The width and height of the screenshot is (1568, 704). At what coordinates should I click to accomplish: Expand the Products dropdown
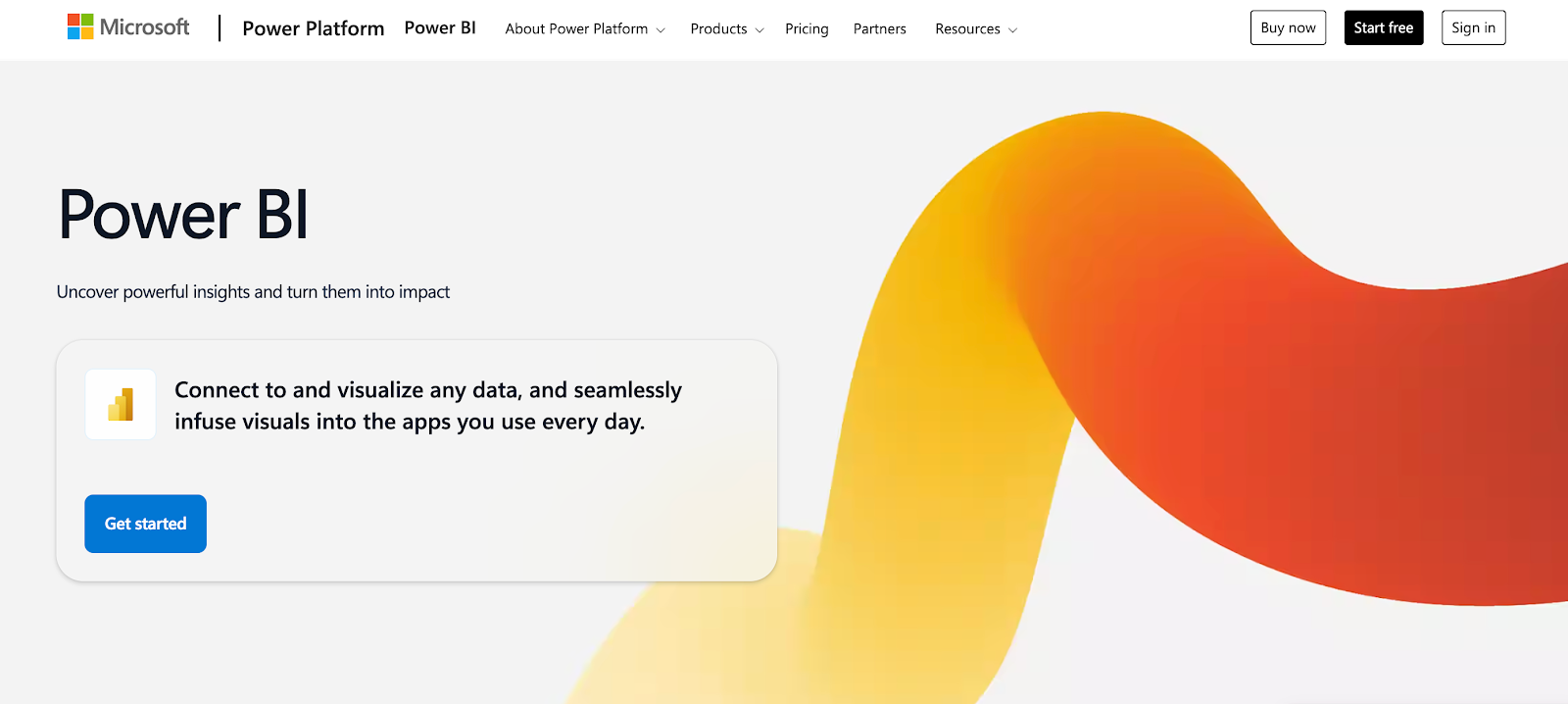727,29
